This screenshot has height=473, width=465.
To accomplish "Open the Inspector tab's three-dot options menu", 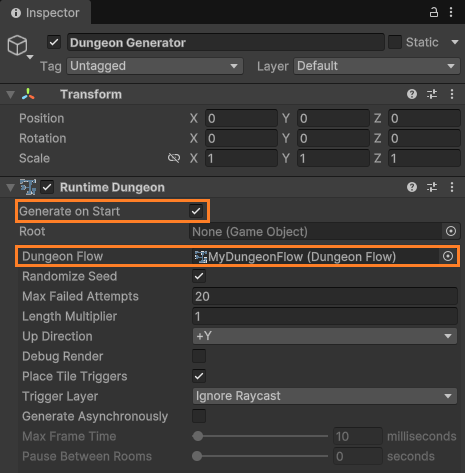I will coord(451,13).
